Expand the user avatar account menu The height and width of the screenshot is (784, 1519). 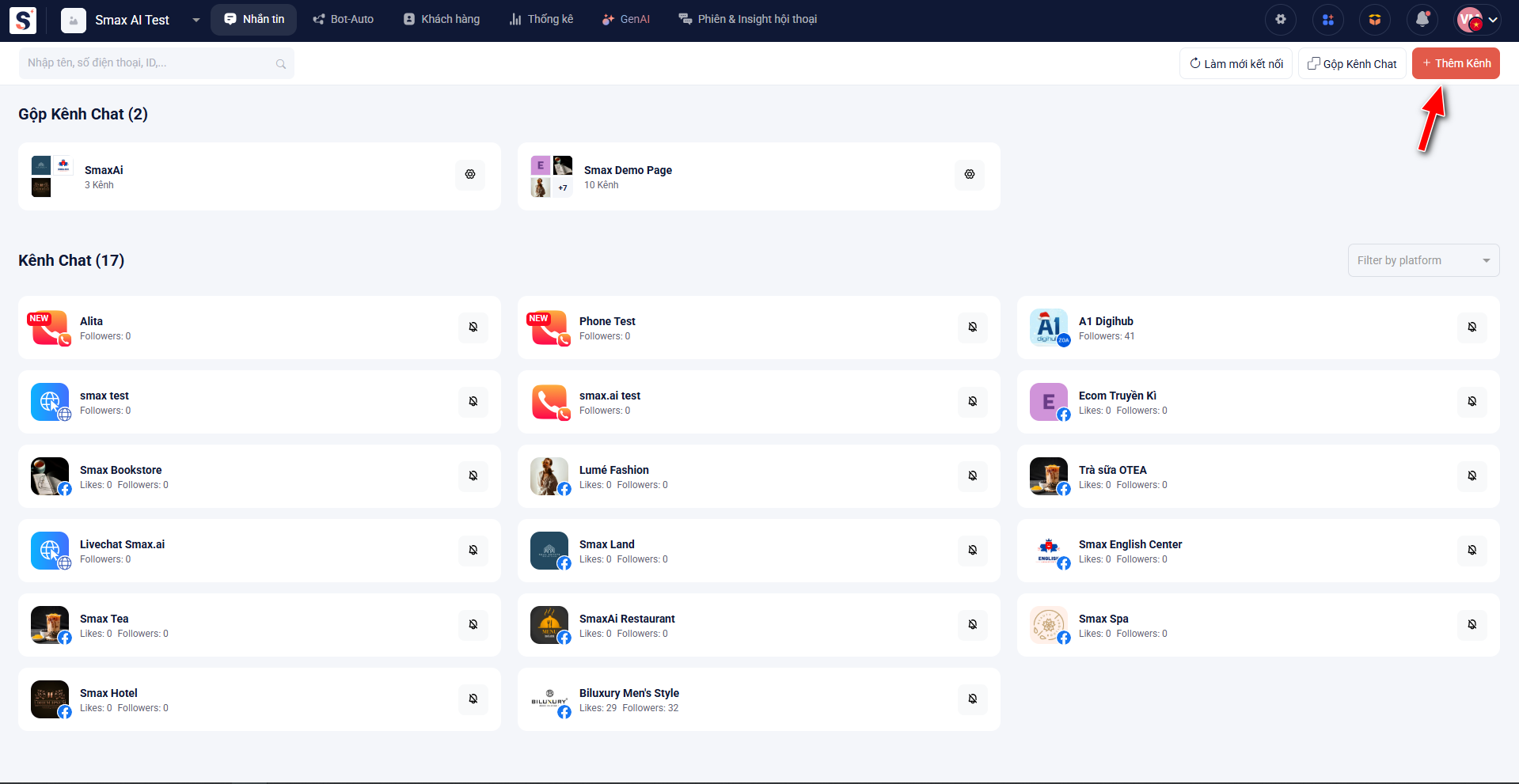tap(1478, 20)
